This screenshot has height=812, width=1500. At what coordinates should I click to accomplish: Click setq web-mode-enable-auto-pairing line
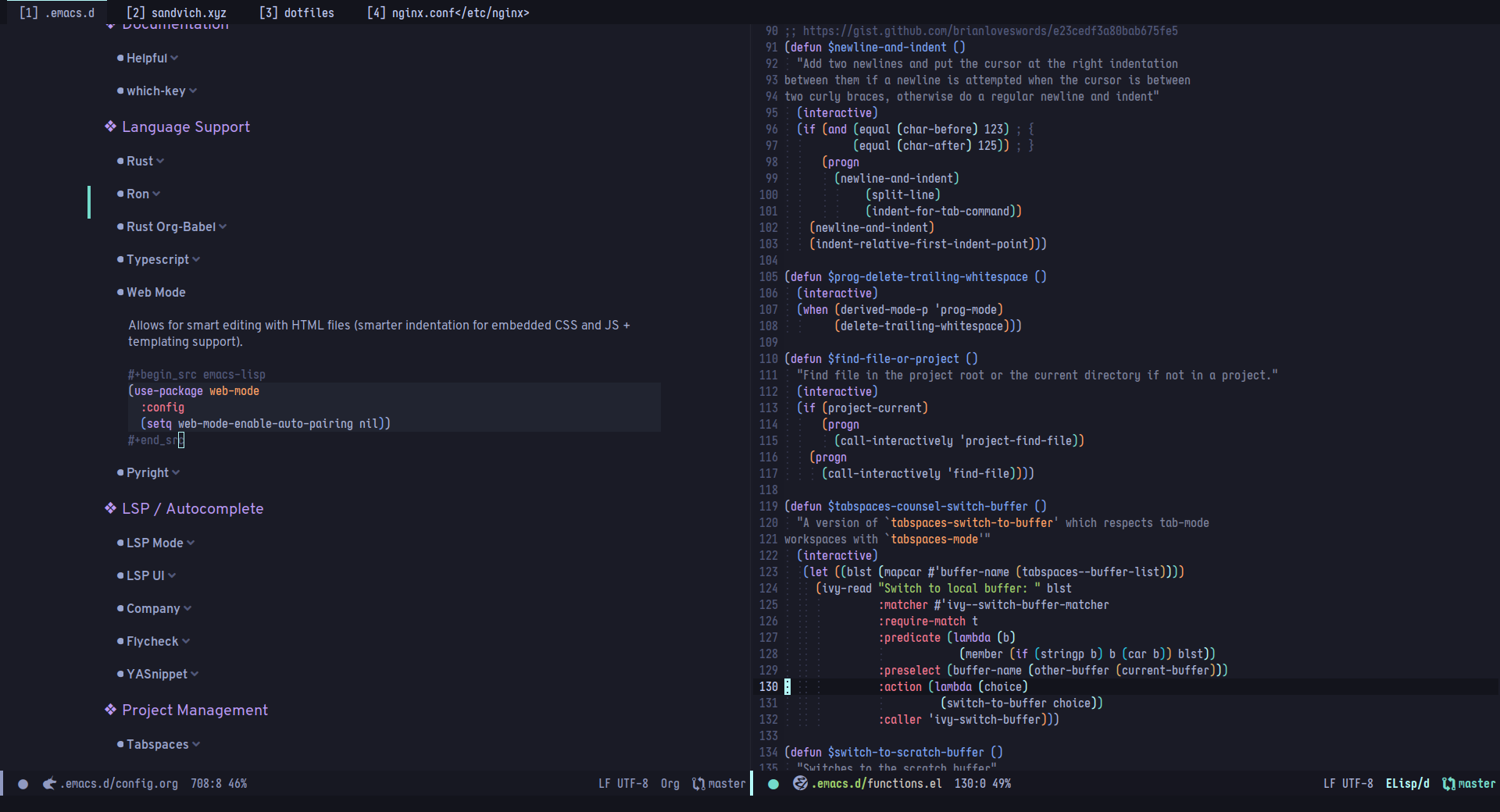[266, 424]
